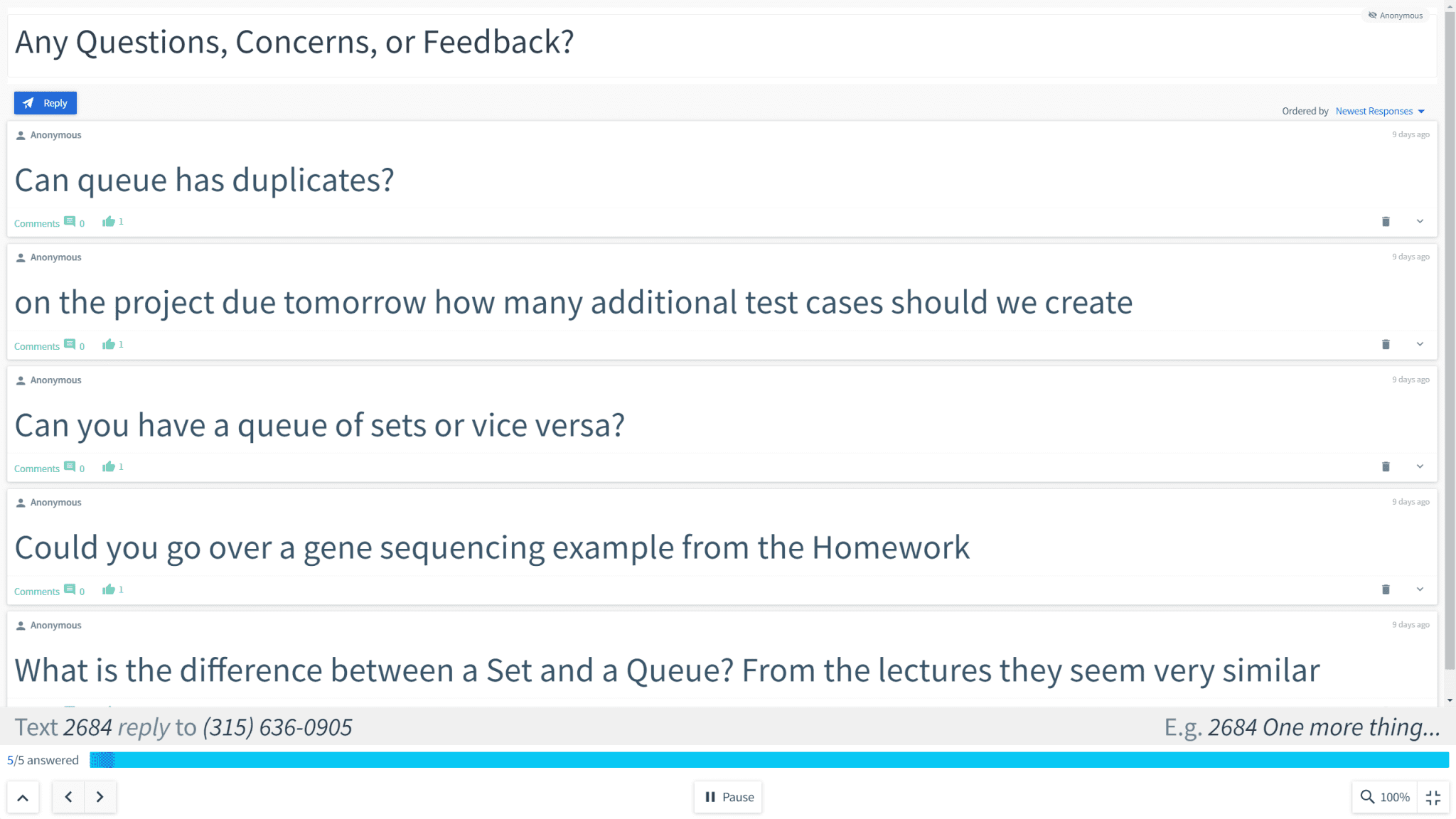Expand options chevron on queue of sets response
This screenshot has height=819, width=1456.
pyautogui.click(x=1420, y=466)
